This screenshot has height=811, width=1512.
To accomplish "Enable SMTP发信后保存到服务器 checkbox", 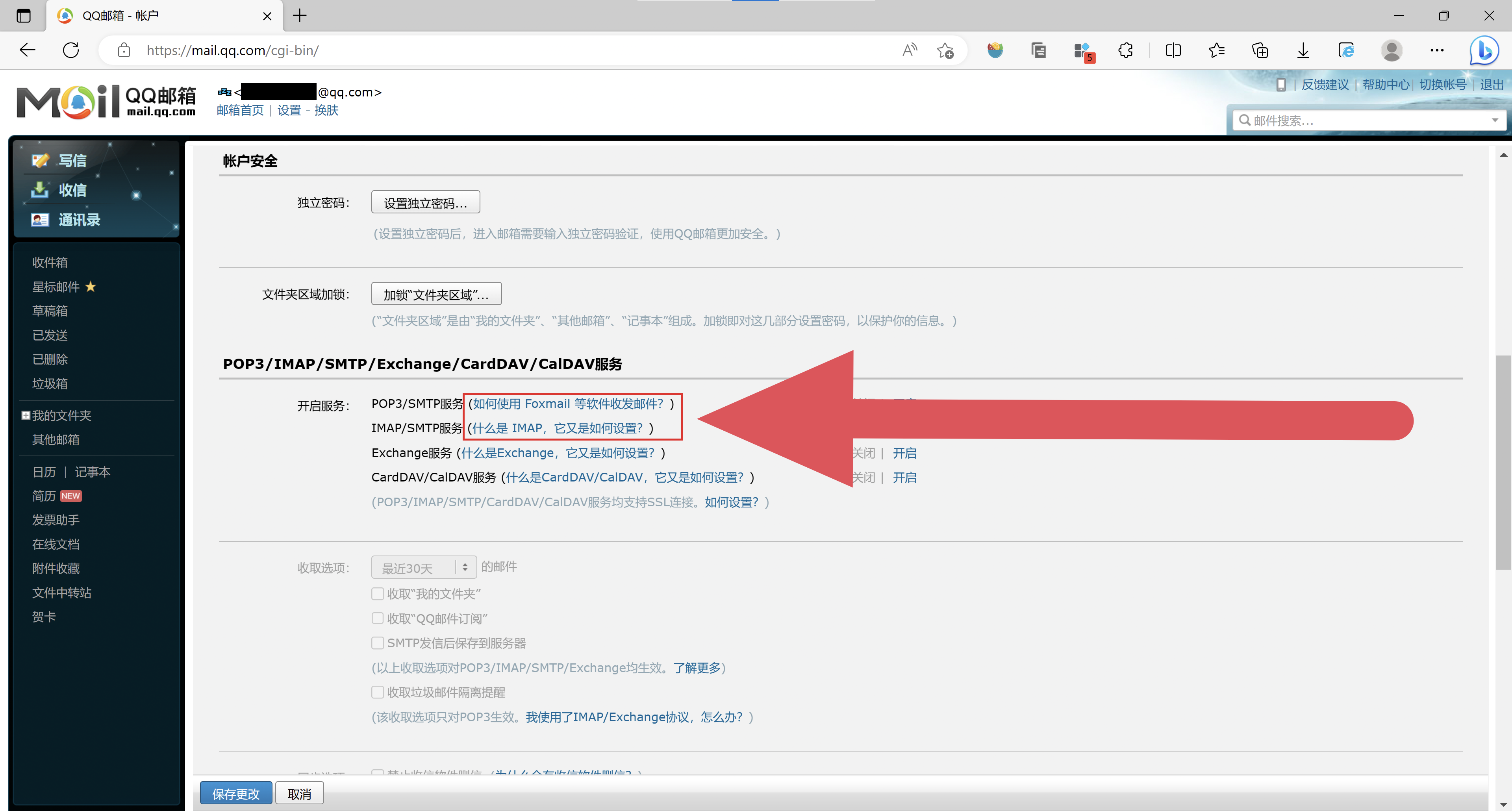I will coord(378,643).
